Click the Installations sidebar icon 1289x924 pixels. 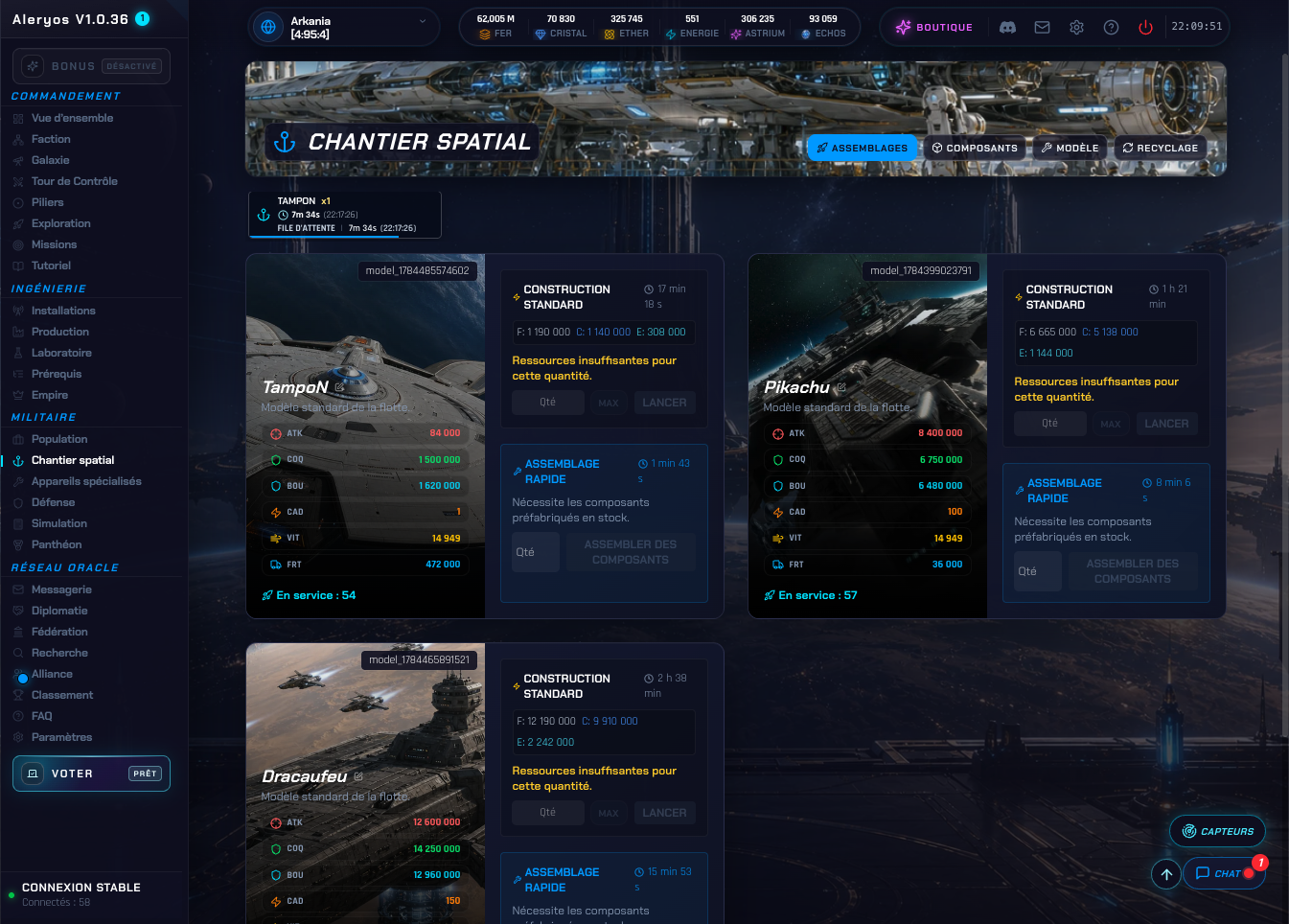tap(18, 312)
